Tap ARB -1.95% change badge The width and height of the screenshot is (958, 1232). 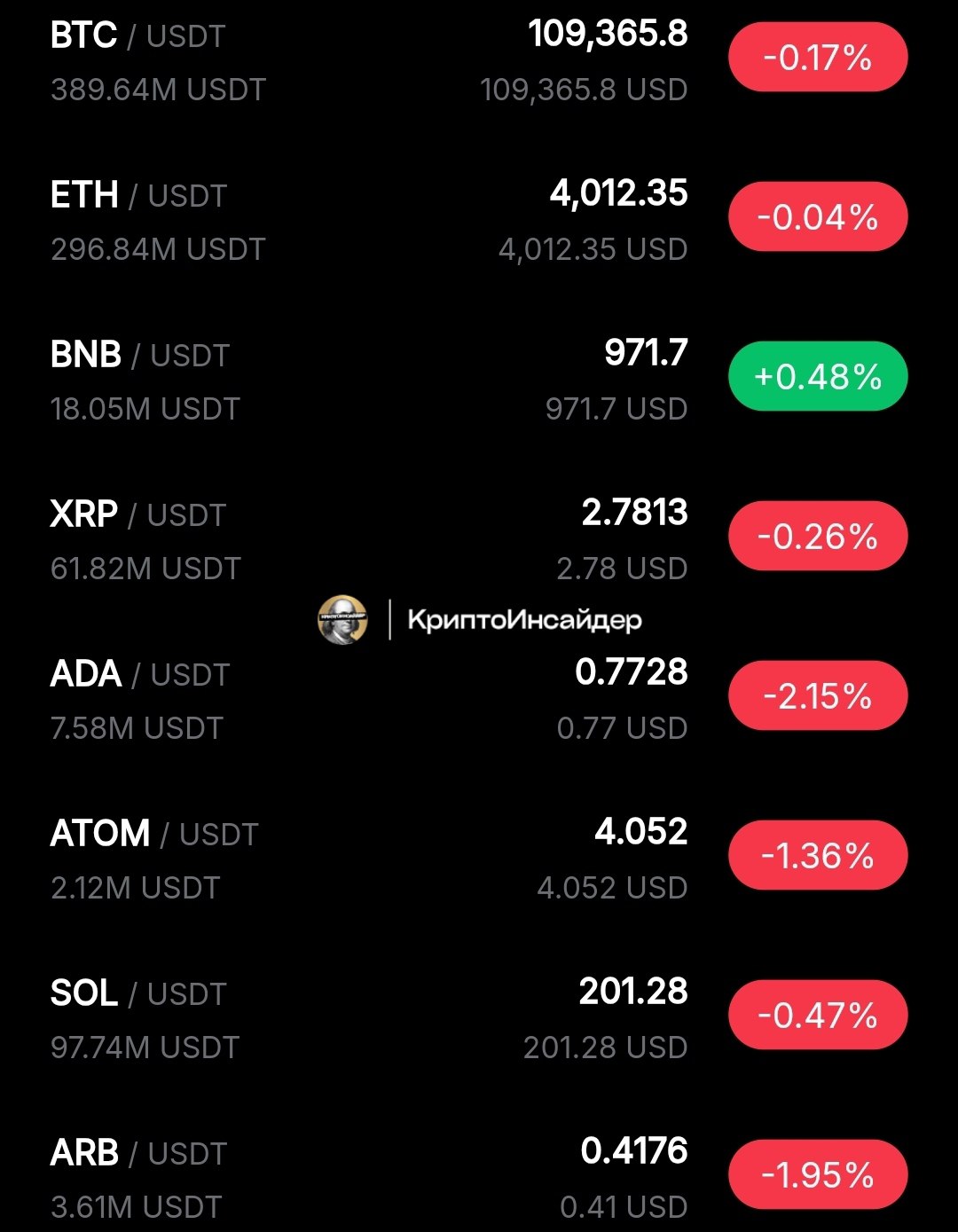click(x=818, y=1175)
